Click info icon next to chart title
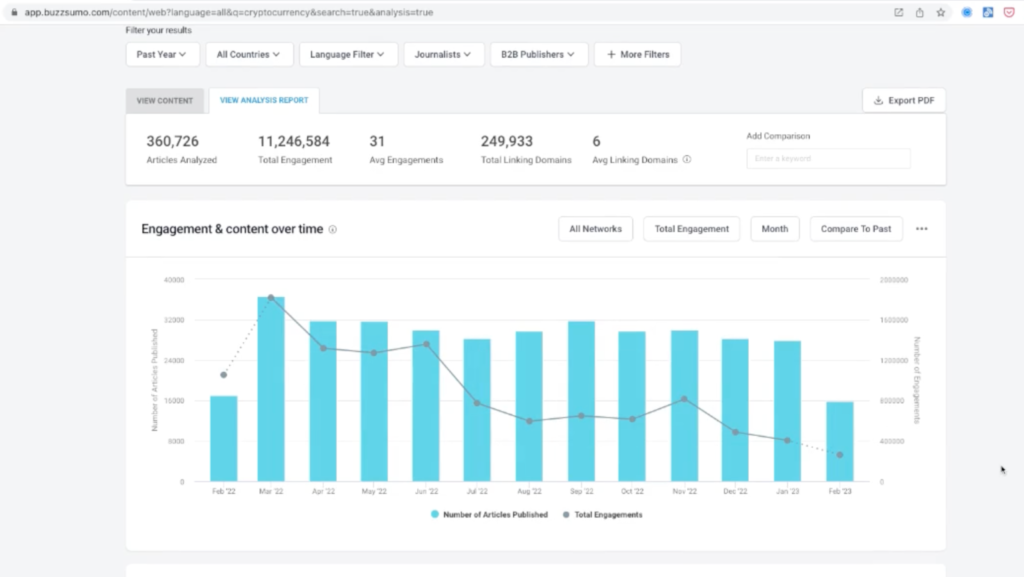 coord(332,230)
